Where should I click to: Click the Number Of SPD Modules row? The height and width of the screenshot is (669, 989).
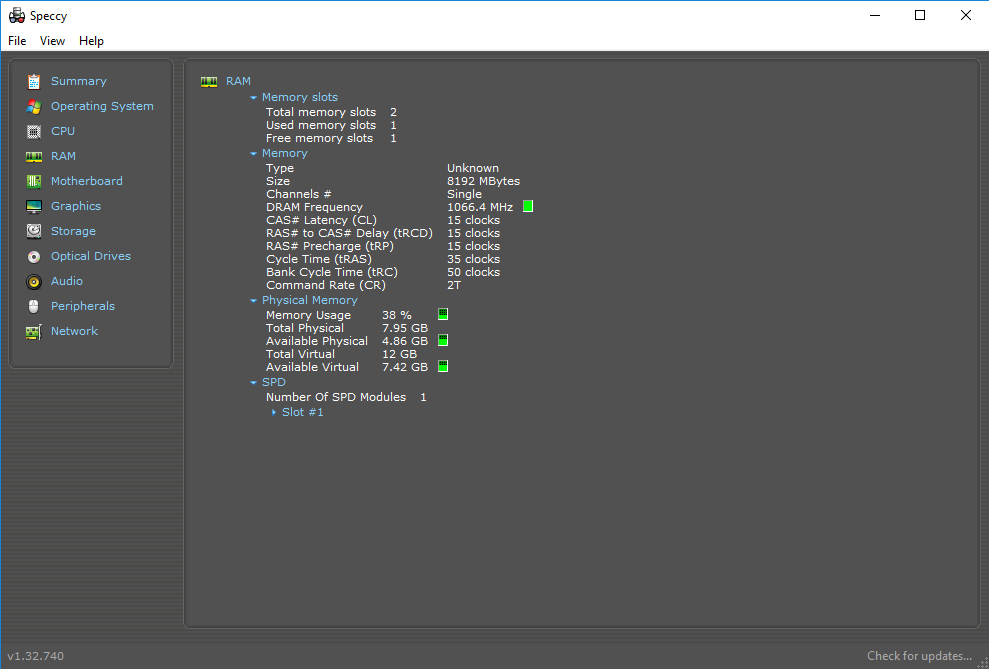point(346,397)
